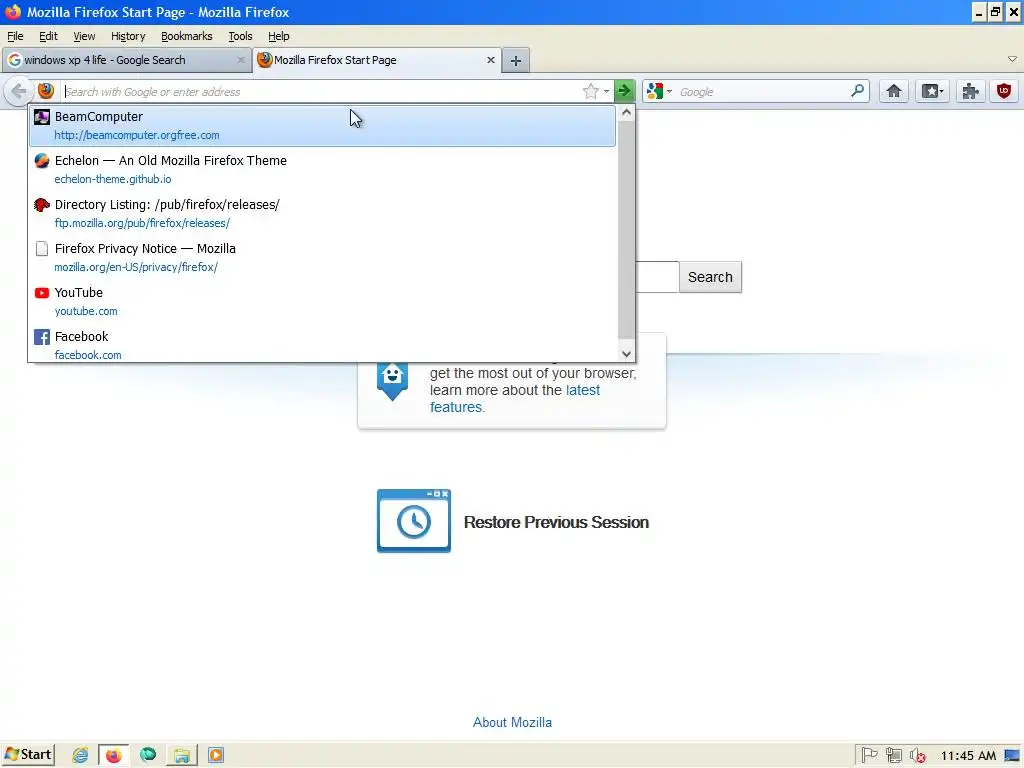Image resolution: width=1024 pixels, height=768 pixels.
Task: Click the red Directory Listing favicon
Action: click(x=42, y=204)
